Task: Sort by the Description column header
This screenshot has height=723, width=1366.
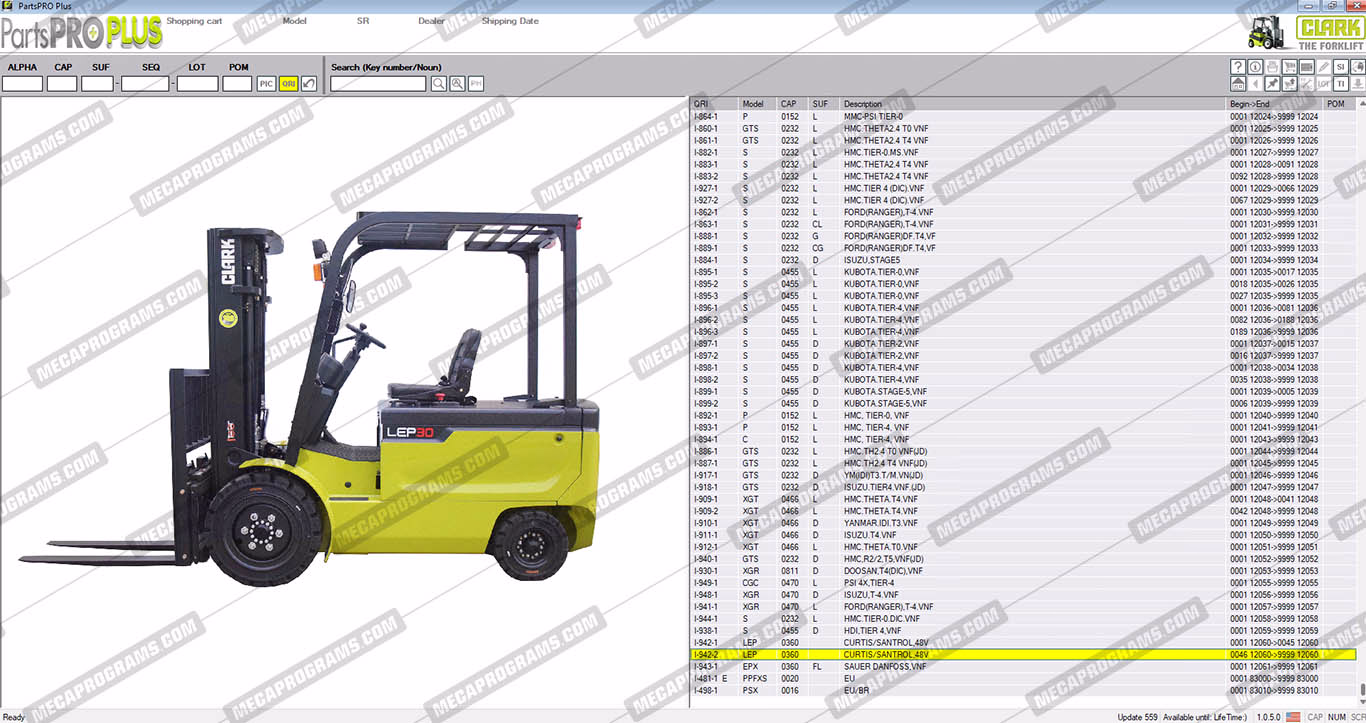Action: tap(1033, 104)
